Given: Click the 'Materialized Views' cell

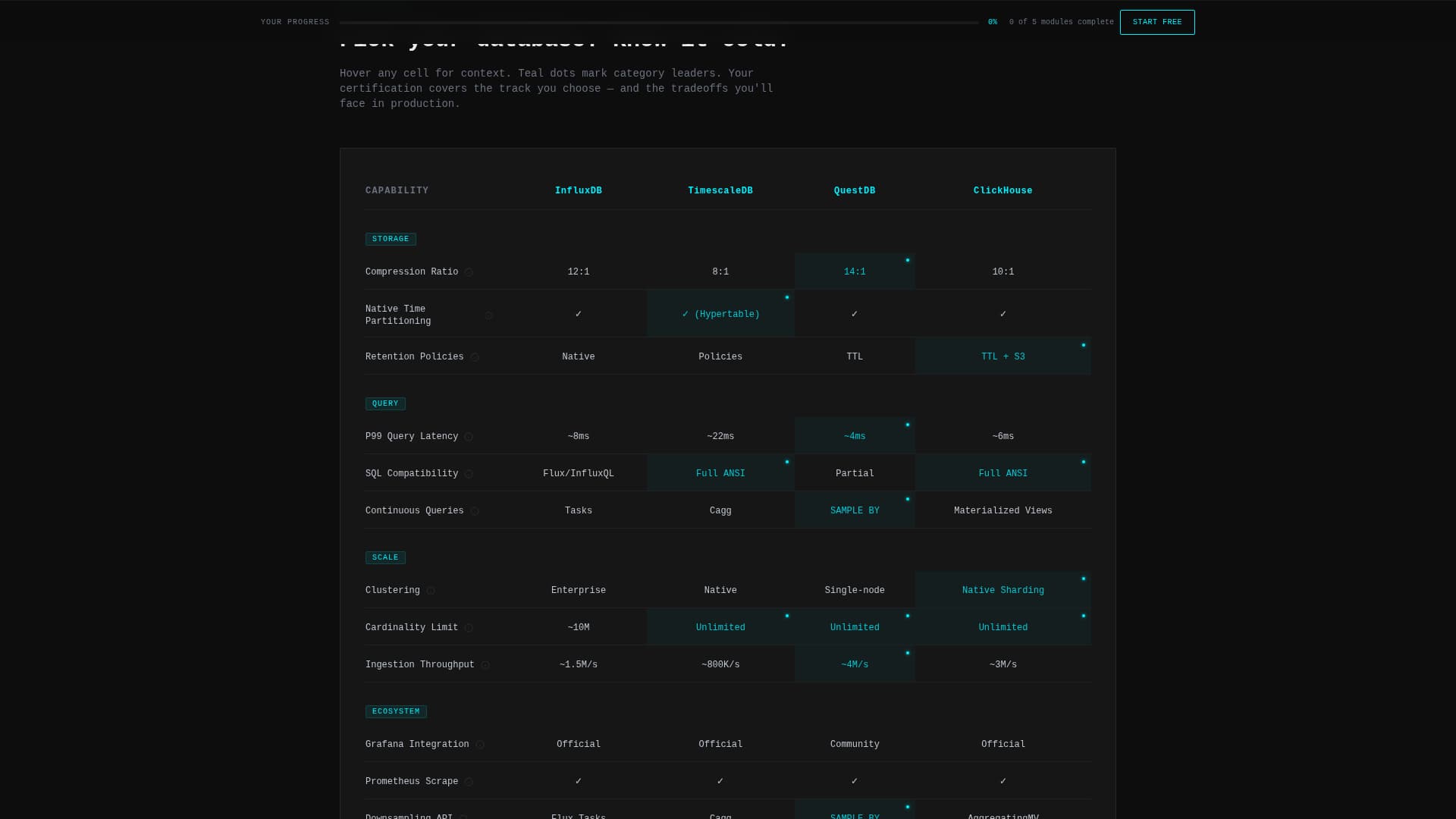Looking at the screenshot, I should click(1003, 510).
